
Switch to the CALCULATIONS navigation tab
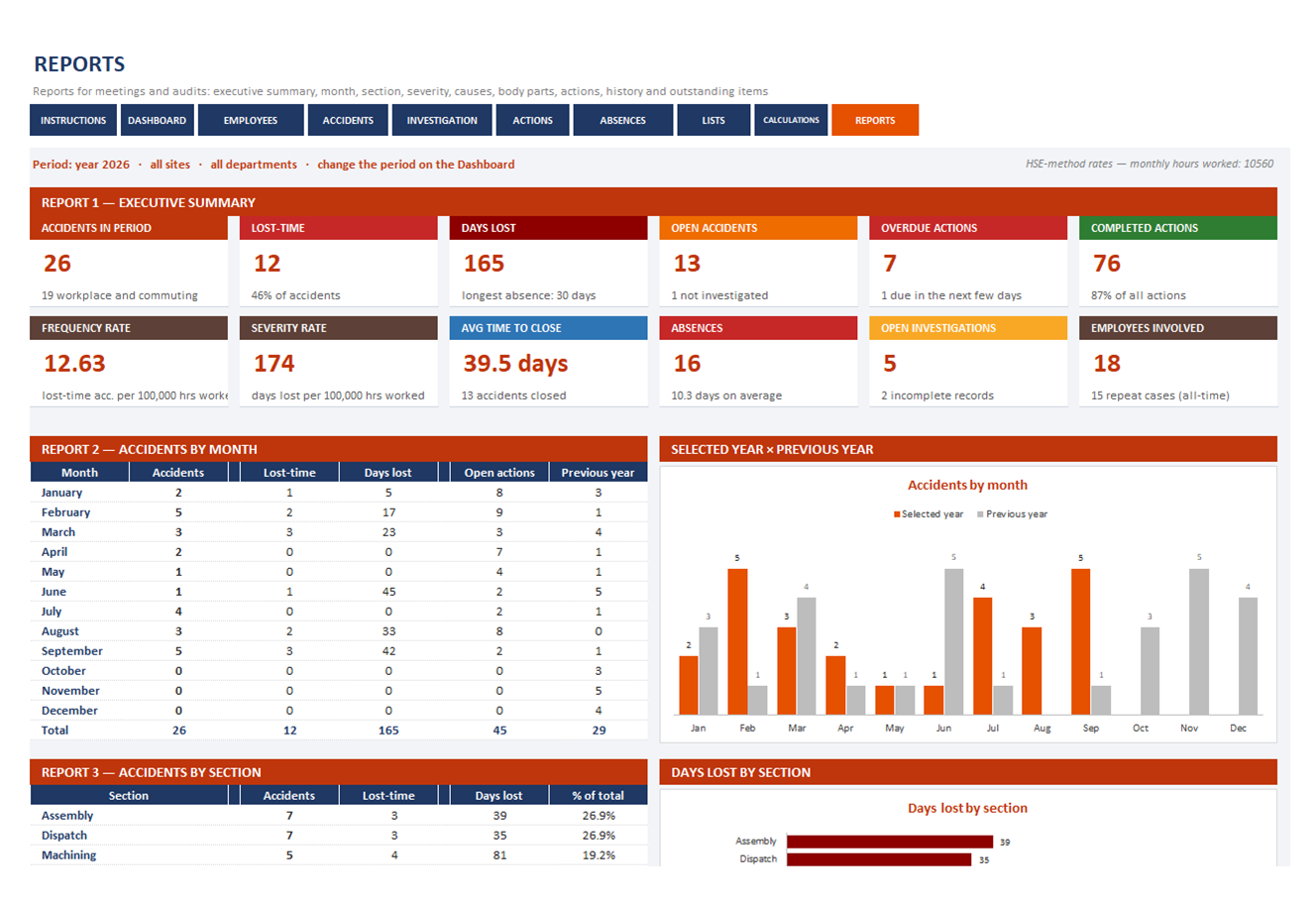(791, 120)
